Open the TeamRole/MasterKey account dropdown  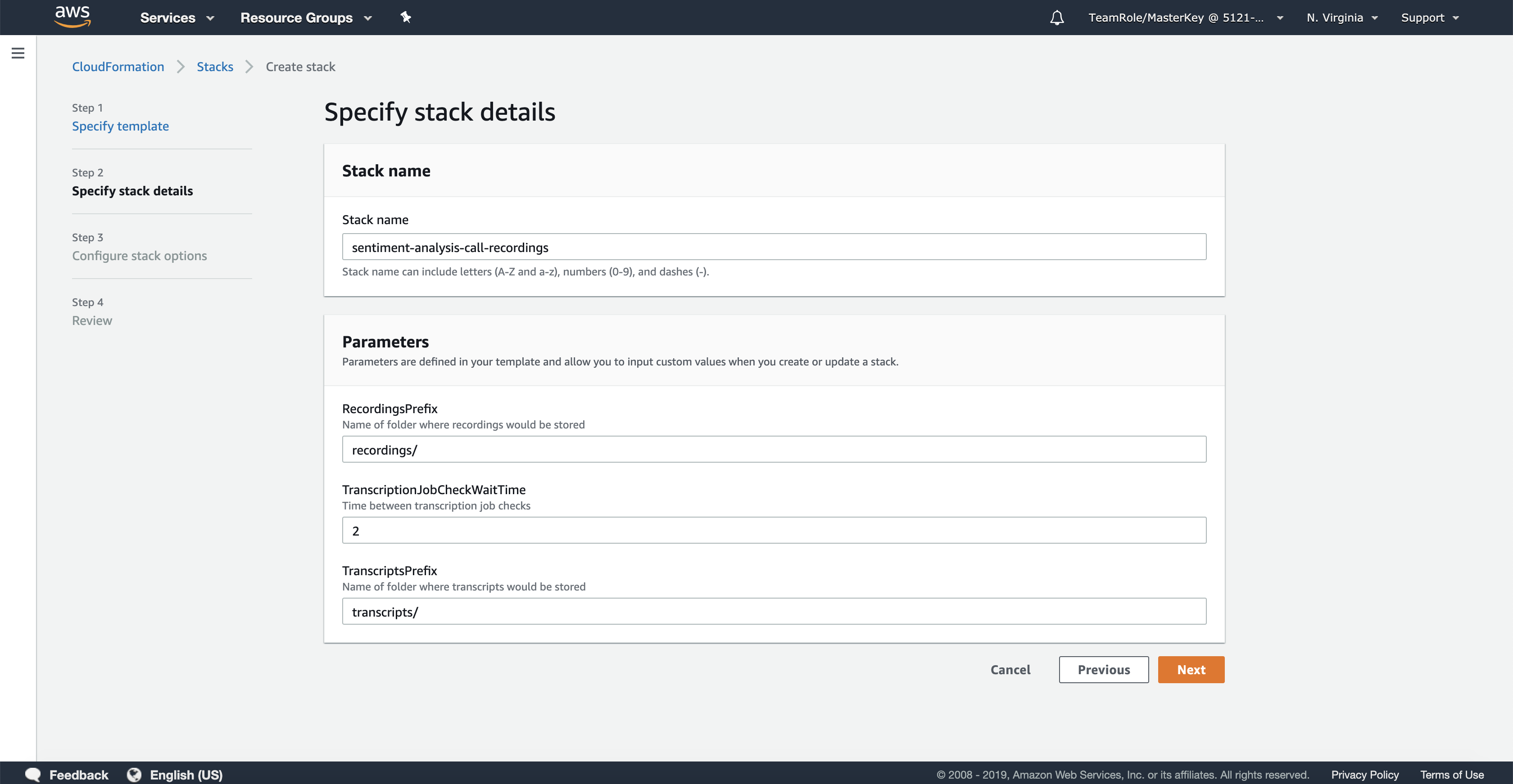pos(1185,18)
